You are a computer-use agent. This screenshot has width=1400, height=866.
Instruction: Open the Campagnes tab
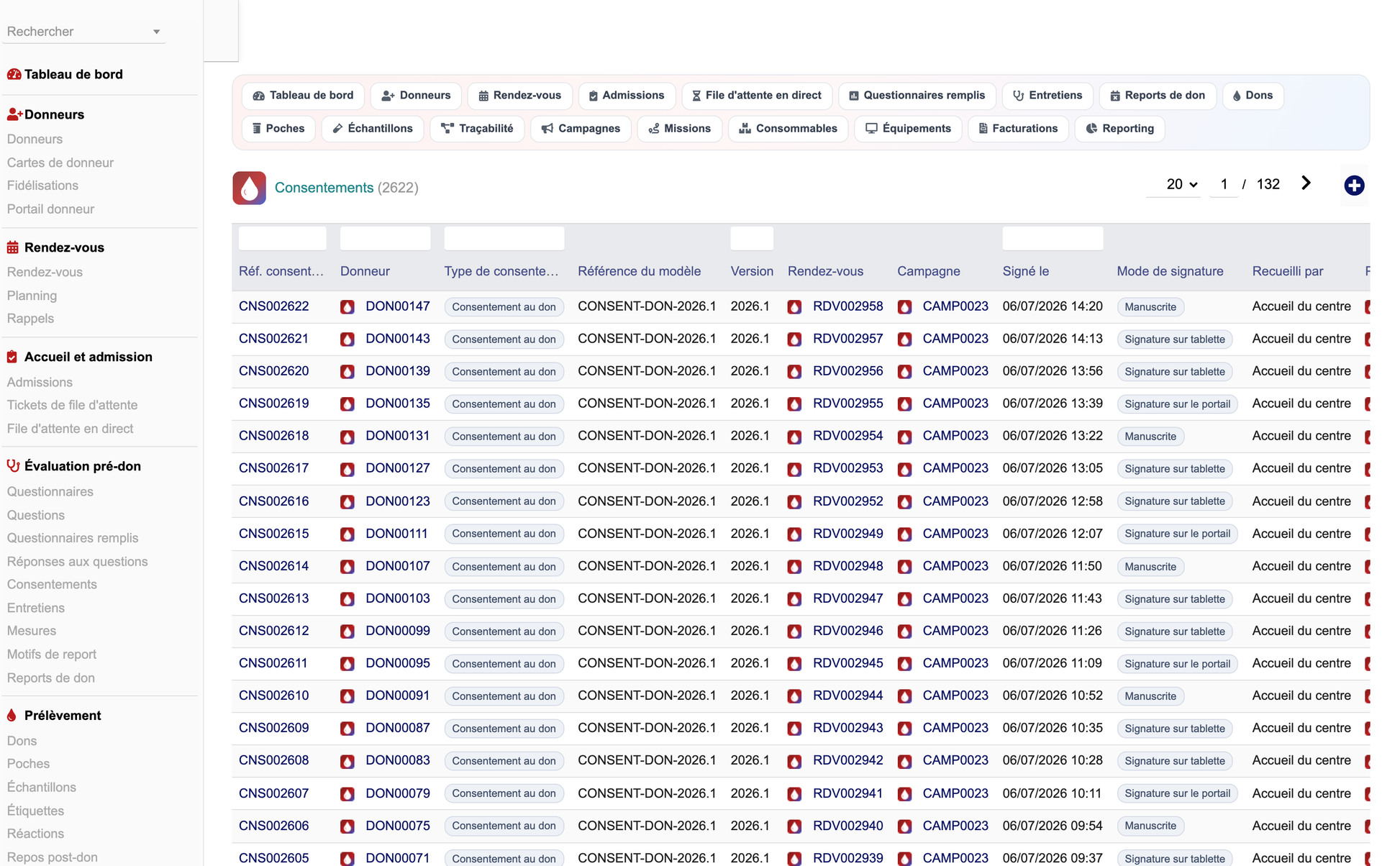[x=581, y=129]
